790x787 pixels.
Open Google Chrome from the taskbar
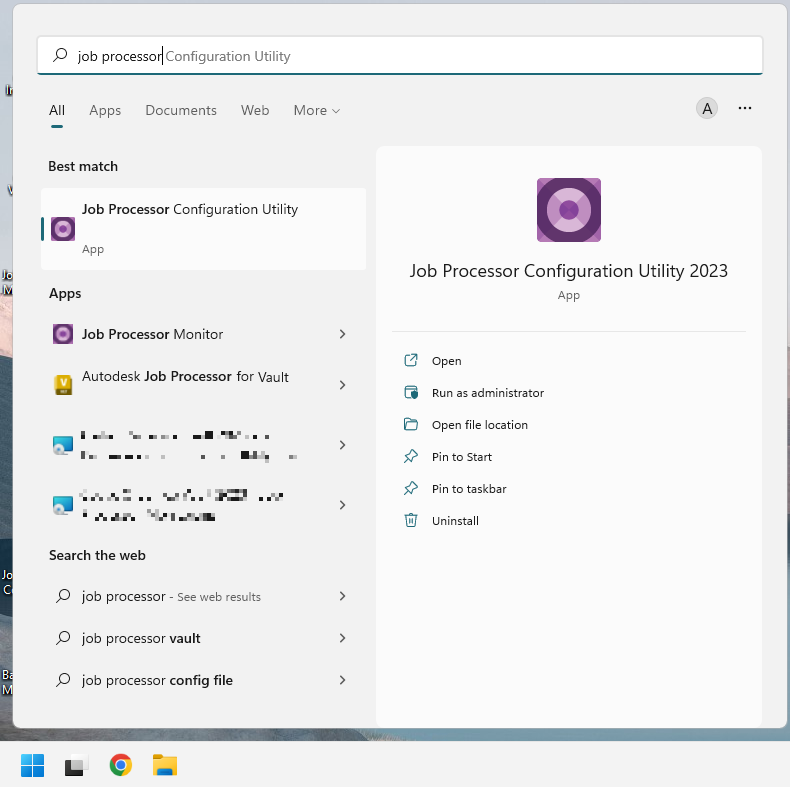(121, 765)
